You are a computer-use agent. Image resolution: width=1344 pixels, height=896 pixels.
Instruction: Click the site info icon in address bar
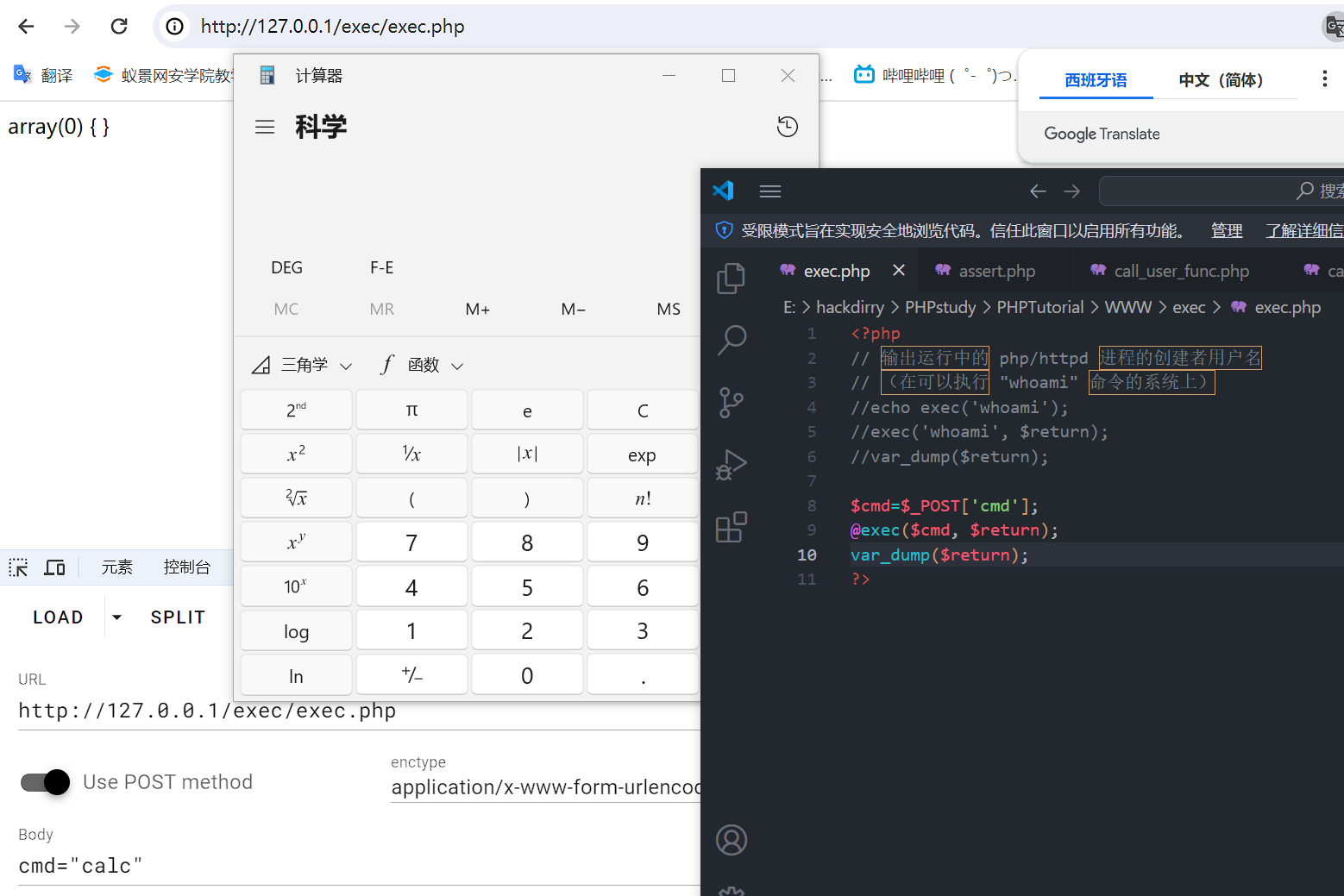point(175,26)
